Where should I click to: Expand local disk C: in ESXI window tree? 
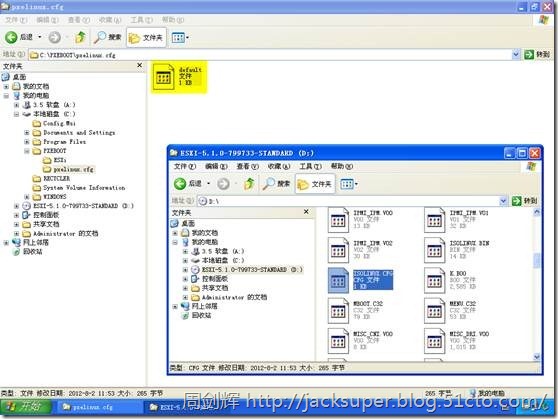coord(185,261)
